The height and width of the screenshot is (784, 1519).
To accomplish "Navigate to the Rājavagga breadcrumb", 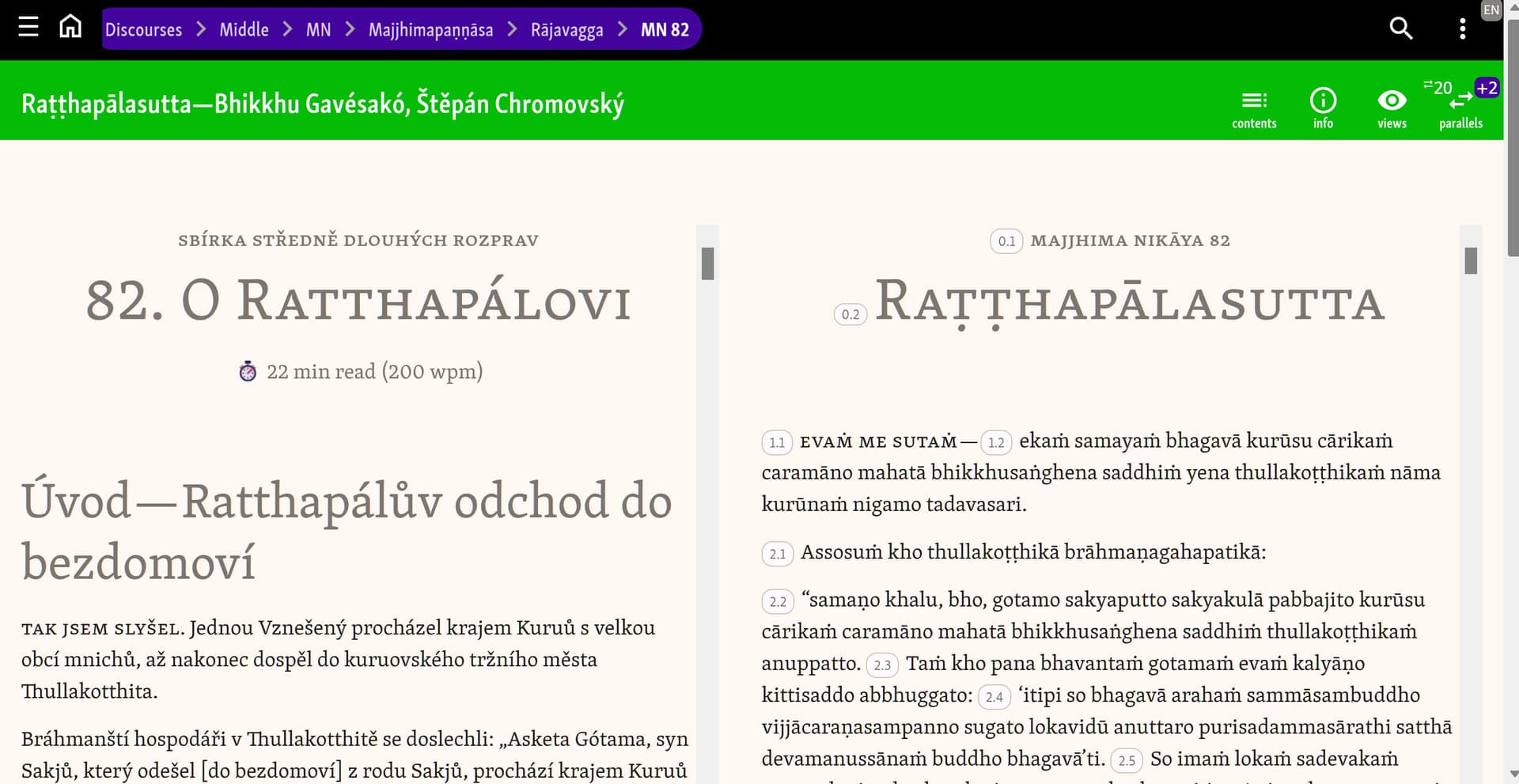I will (566, 30).
